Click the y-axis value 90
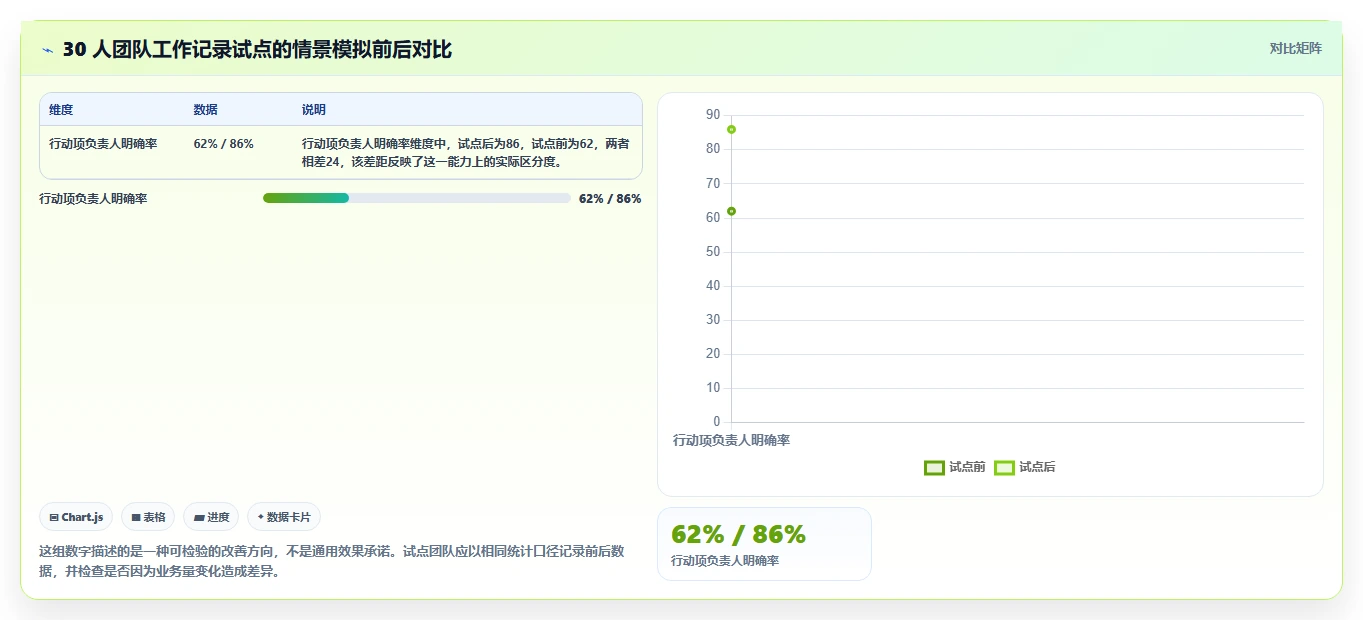Screen dimensions: 1363x620 (x=713, y=115)
